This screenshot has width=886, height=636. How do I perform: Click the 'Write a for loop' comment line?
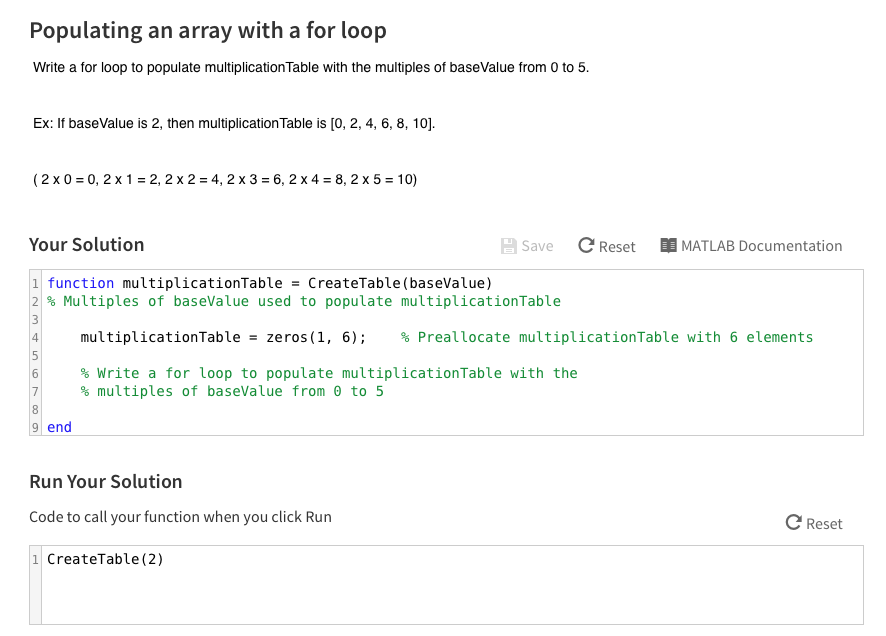tap(329, 373)
